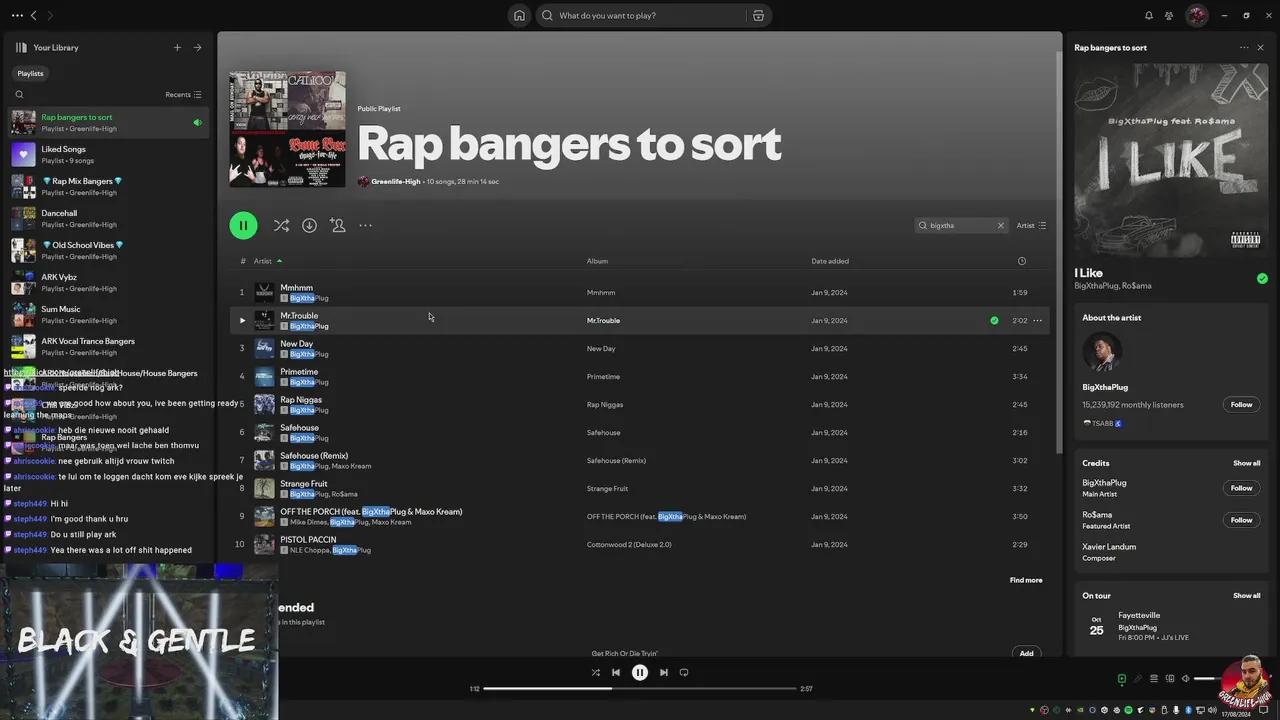The height and width of the screenshot is (720, 1280).
Task: Show all Credits
Action: pos(1246,463)
